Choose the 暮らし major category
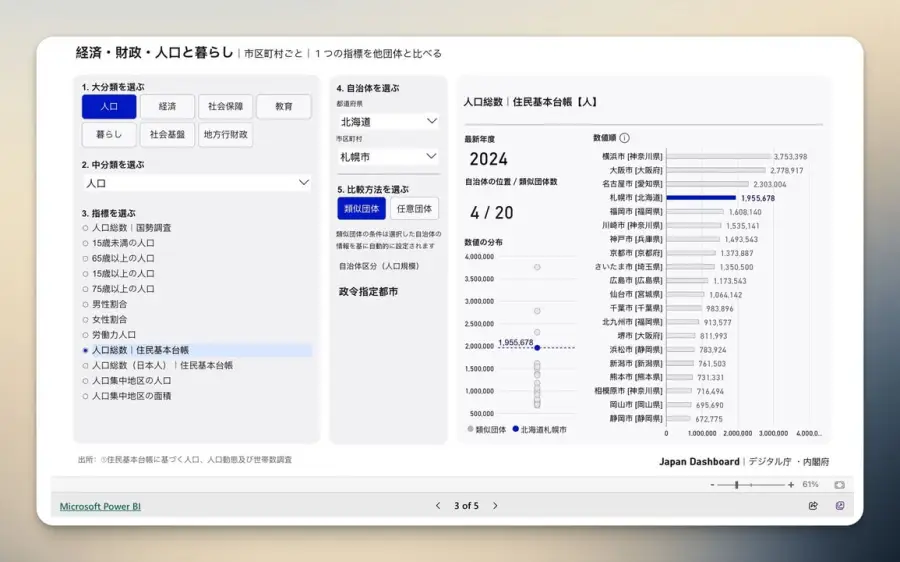Image resolution: width=900 pixels, height=562 pixels. point(109,134)
